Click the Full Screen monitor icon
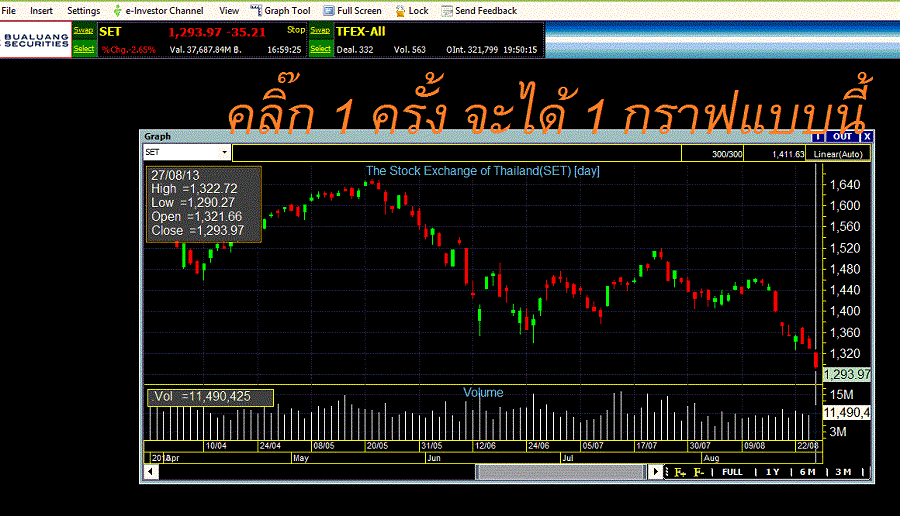 [x=329, y=10]
